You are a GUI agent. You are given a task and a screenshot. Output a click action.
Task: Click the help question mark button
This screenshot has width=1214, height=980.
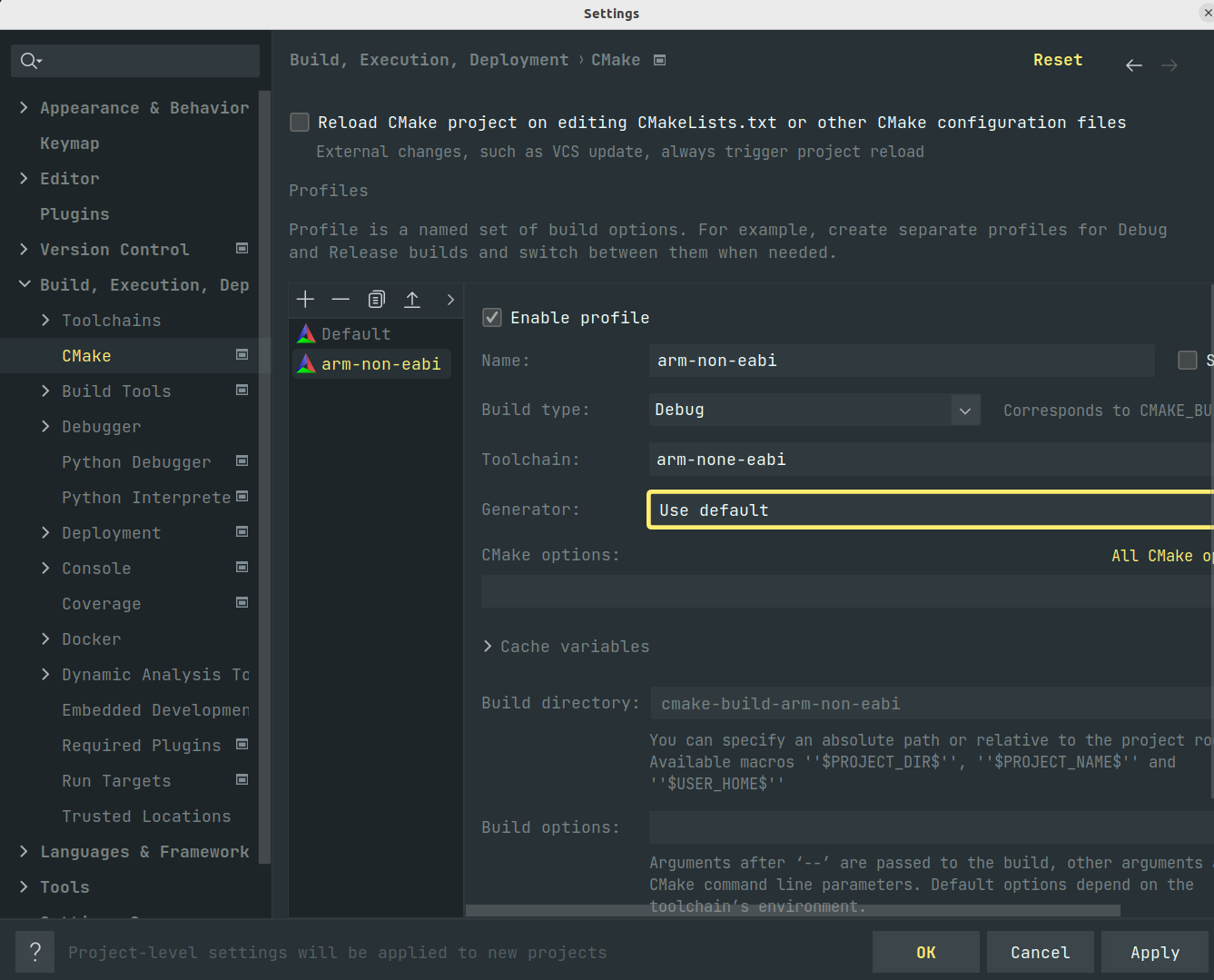(x=35, y=952)
